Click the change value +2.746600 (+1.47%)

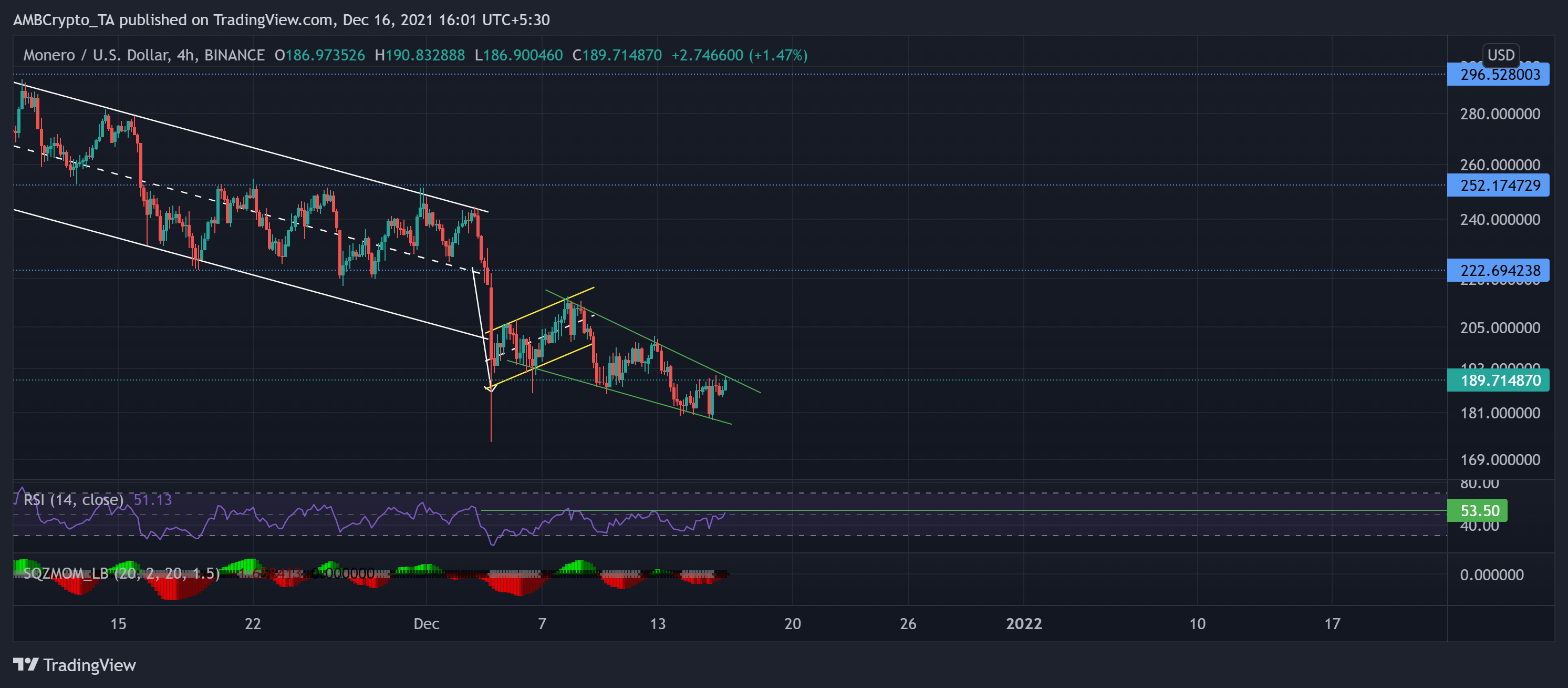point(740,55)
